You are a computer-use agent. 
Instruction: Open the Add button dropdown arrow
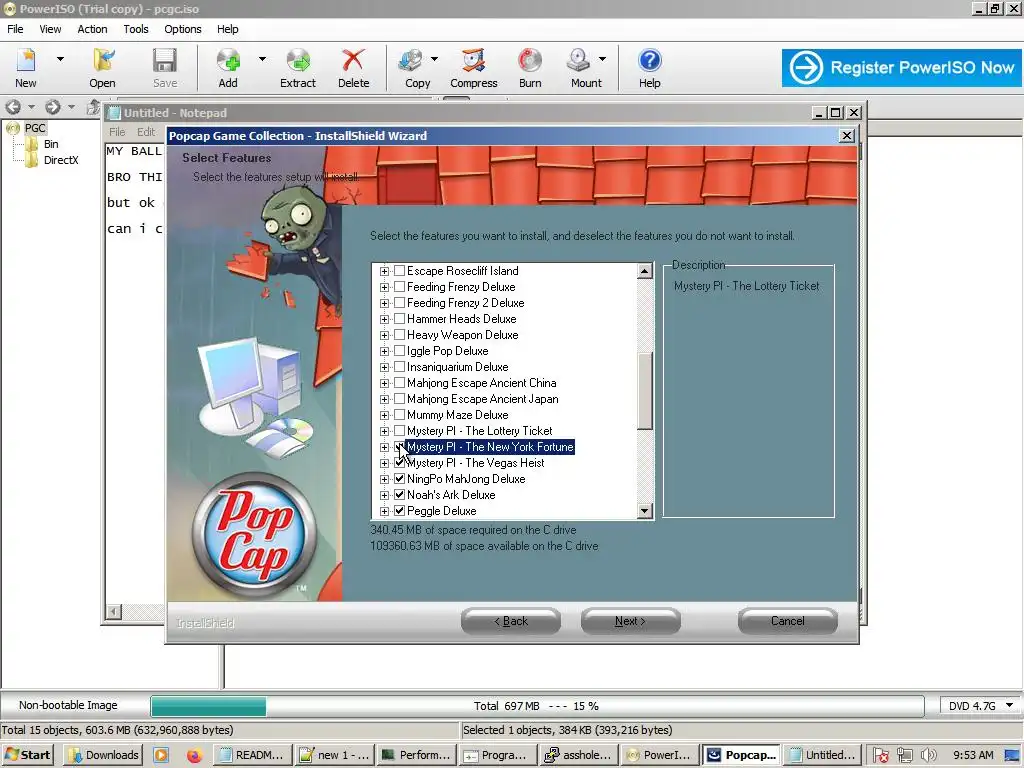262,59
